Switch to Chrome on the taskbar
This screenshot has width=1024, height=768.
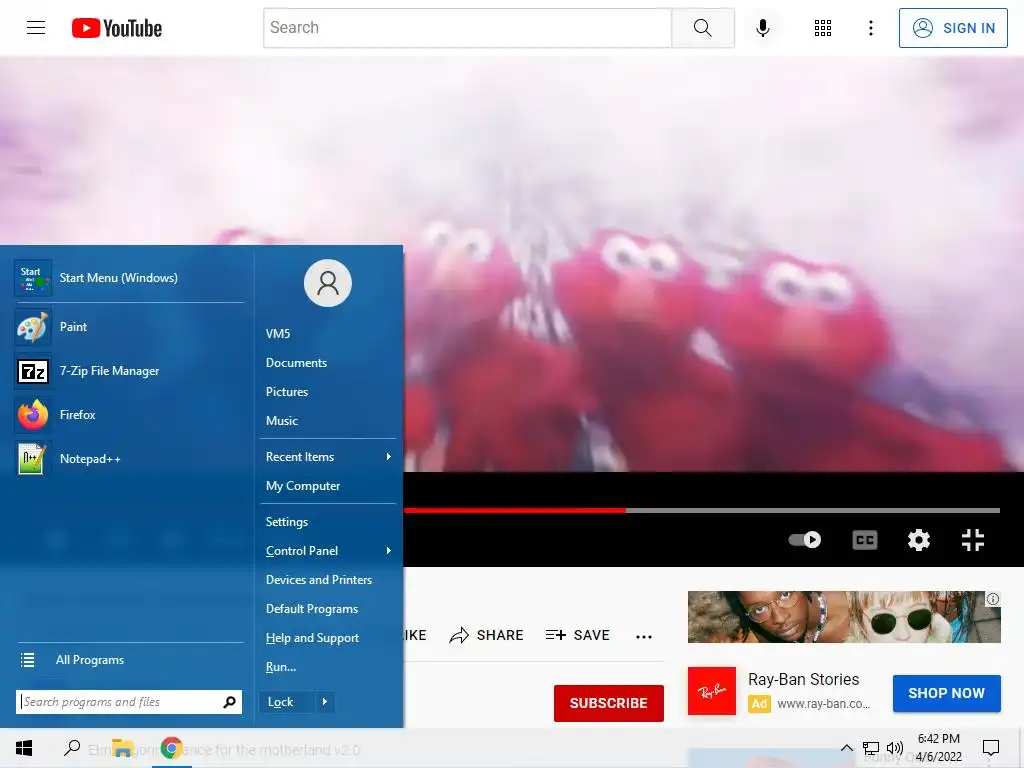click(172, 748)
